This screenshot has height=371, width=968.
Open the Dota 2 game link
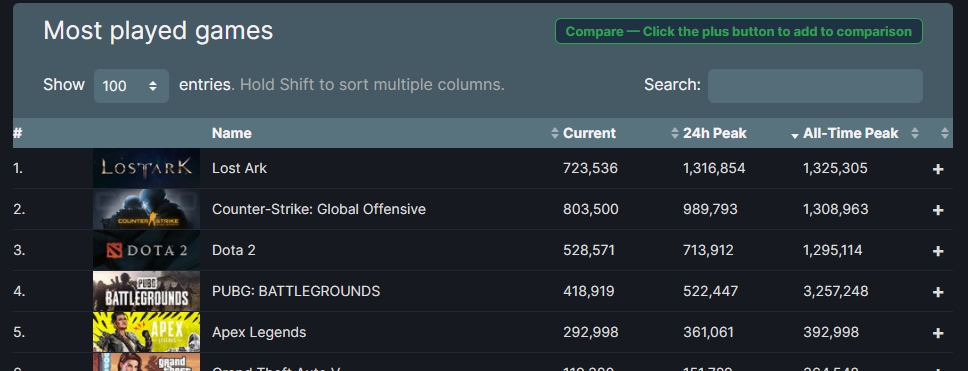tap(233, 250)
